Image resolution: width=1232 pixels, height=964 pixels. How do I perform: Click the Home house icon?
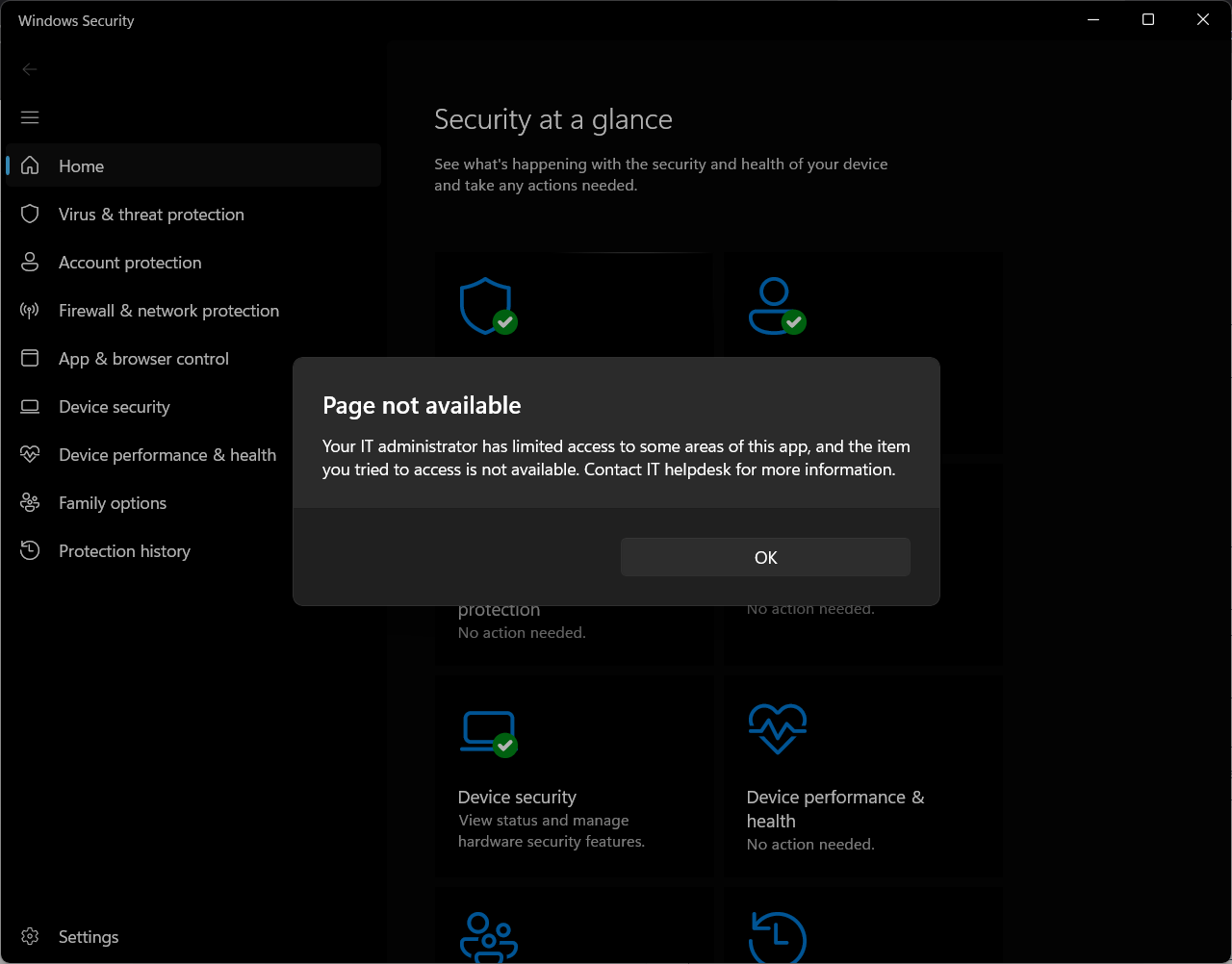[x=30, y=165]
